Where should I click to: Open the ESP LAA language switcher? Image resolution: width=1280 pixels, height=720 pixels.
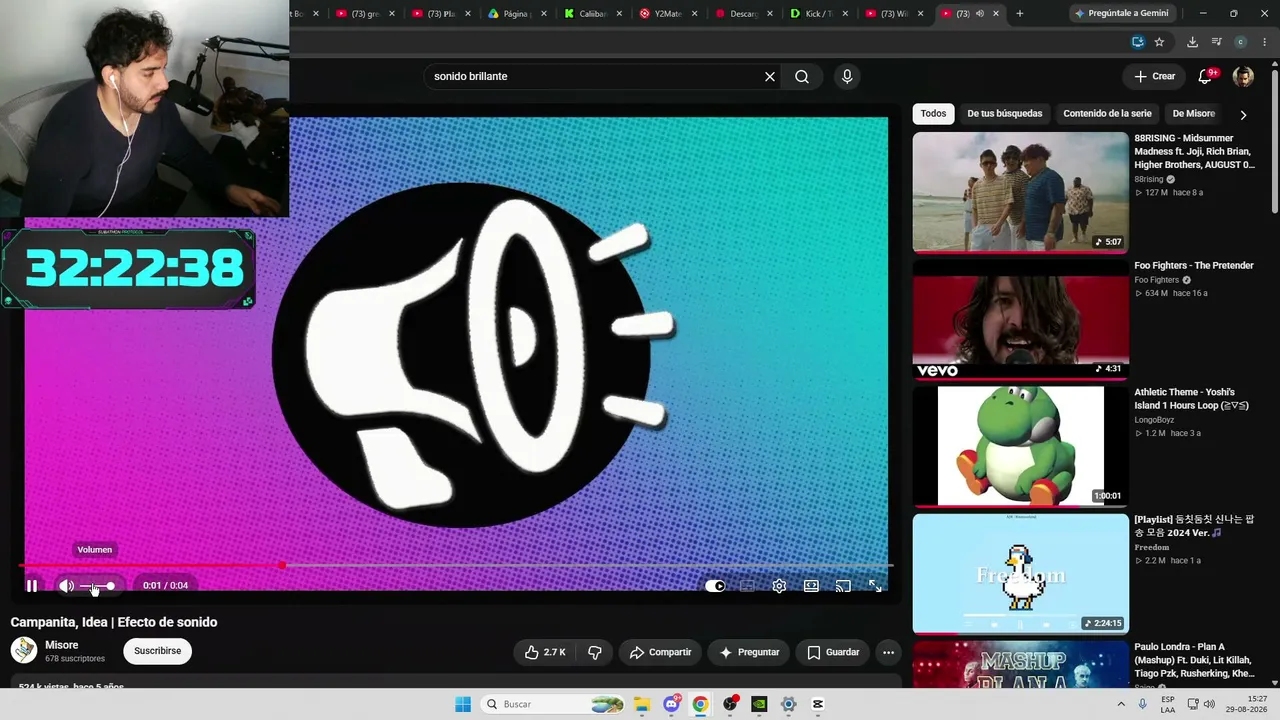coord(1166,704)
